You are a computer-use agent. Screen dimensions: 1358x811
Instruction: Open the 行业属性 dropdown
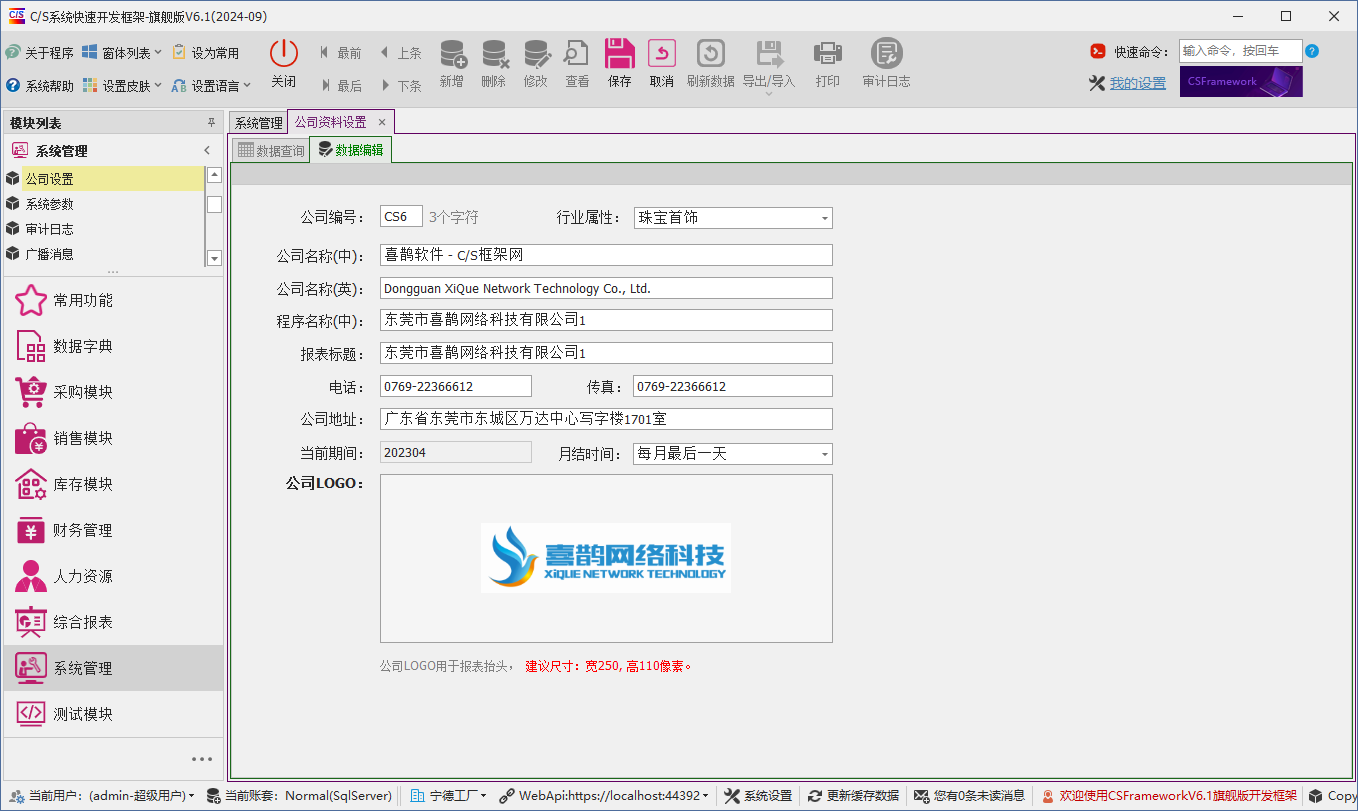click(x=824, y=218)
